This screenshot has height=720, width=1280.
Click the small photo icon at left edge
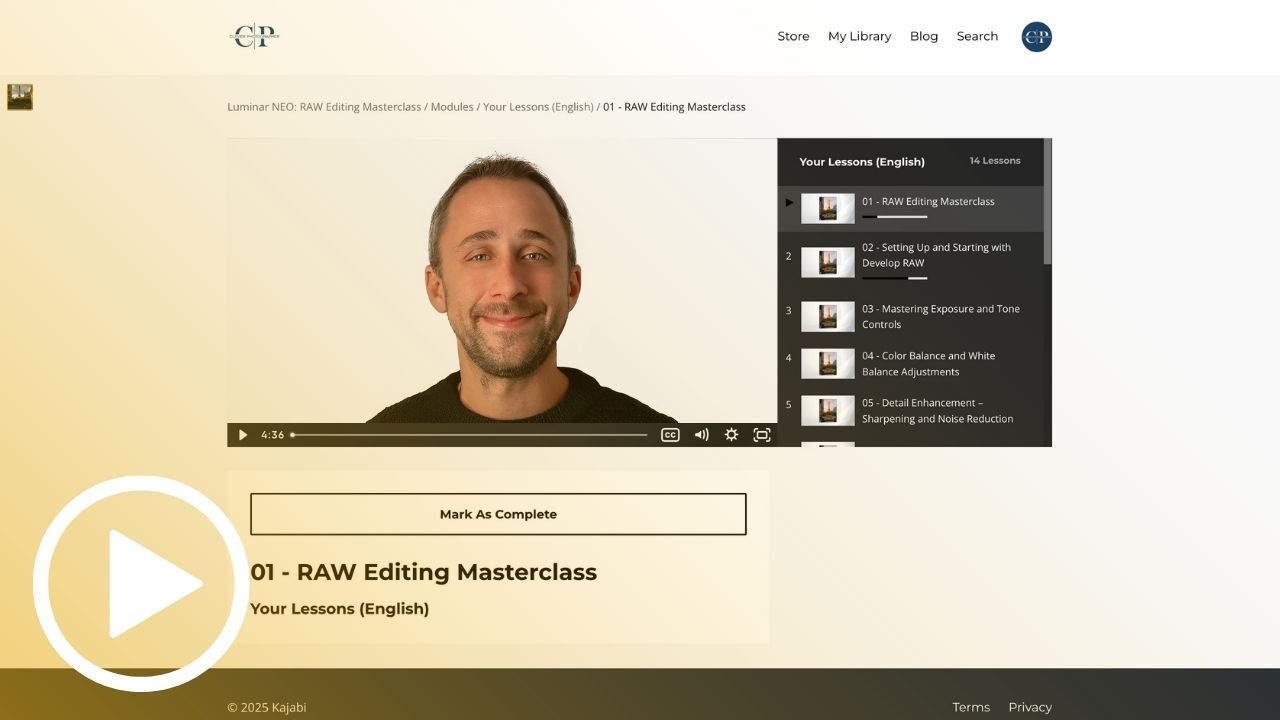tap(20, 97)
